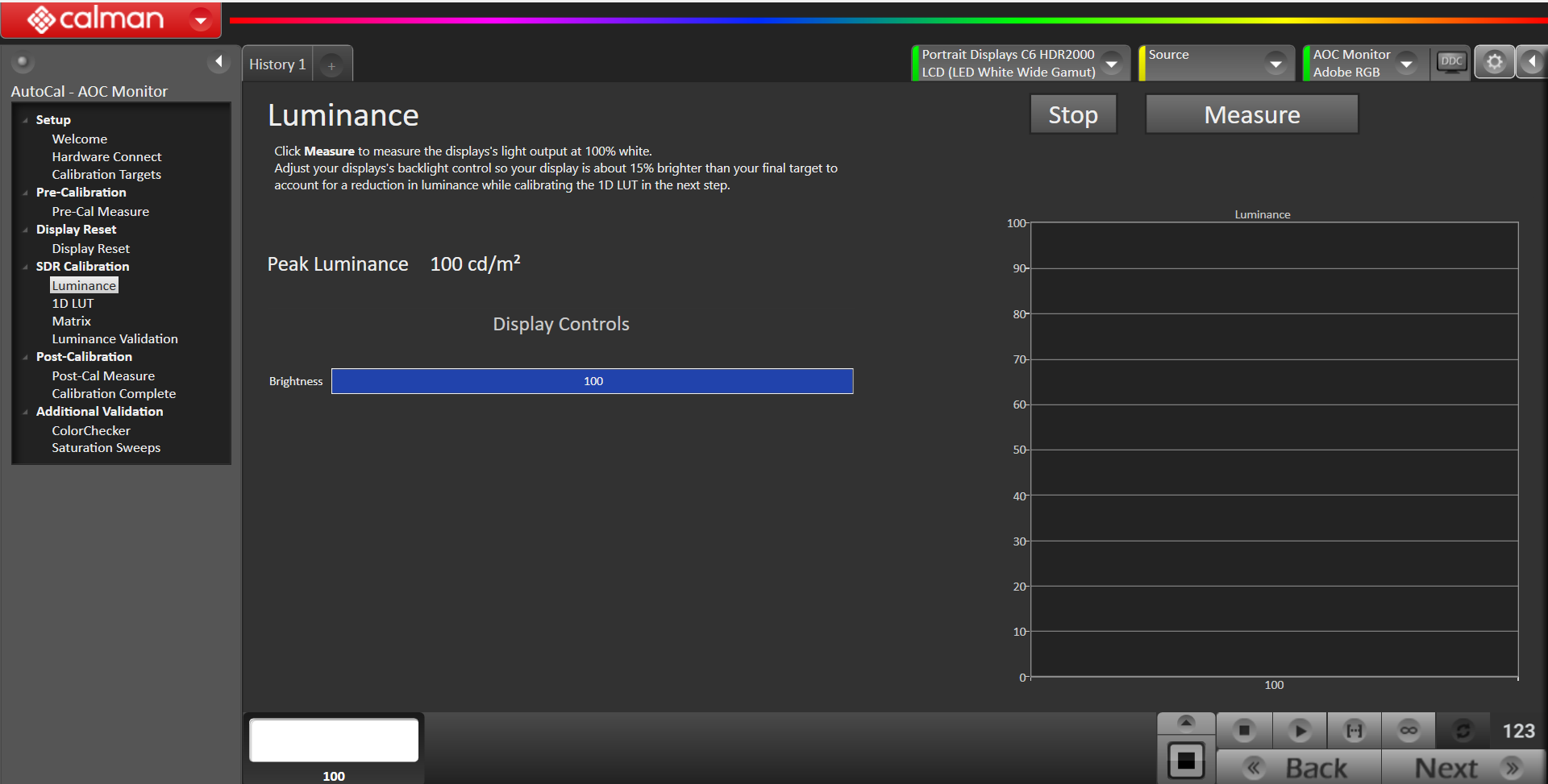Open the Source dropdown

(x=1275, y=63)
